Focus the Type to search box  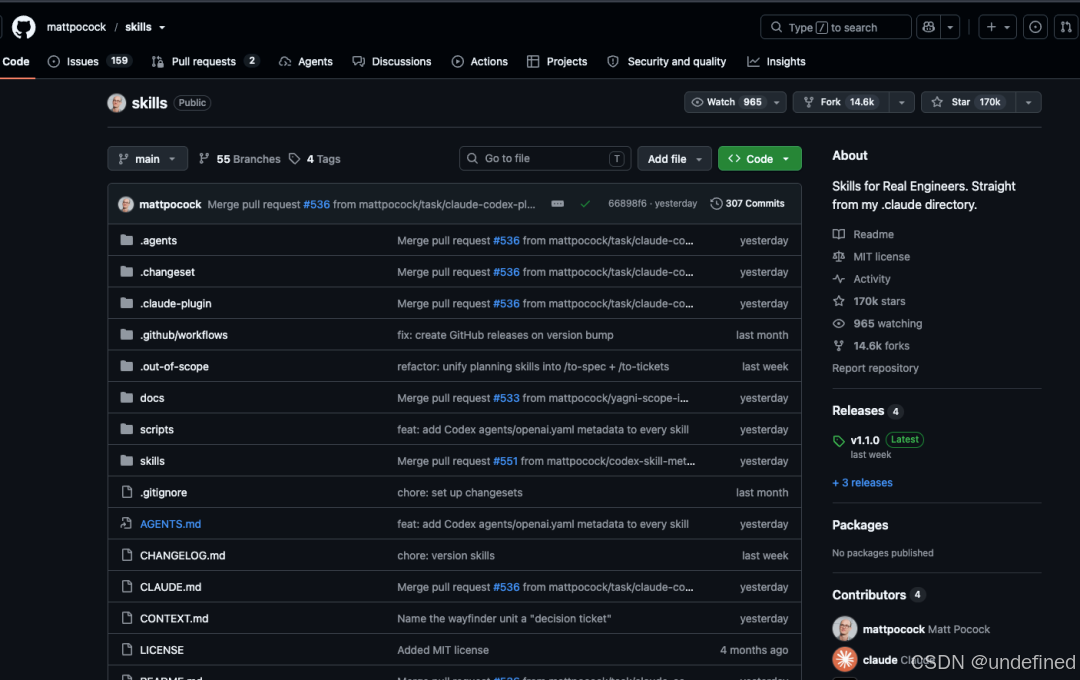(835, 27)
